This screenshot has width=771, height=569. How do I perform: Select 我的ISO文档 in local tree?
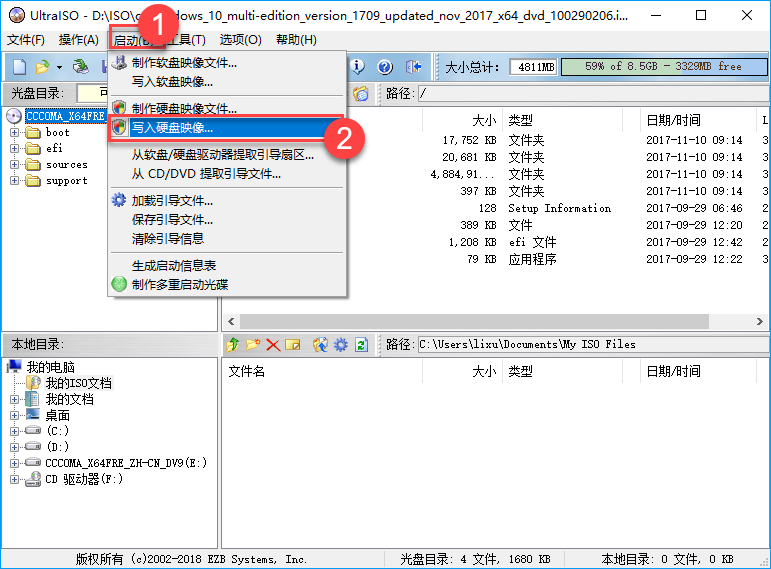click(x=79, y=383)
